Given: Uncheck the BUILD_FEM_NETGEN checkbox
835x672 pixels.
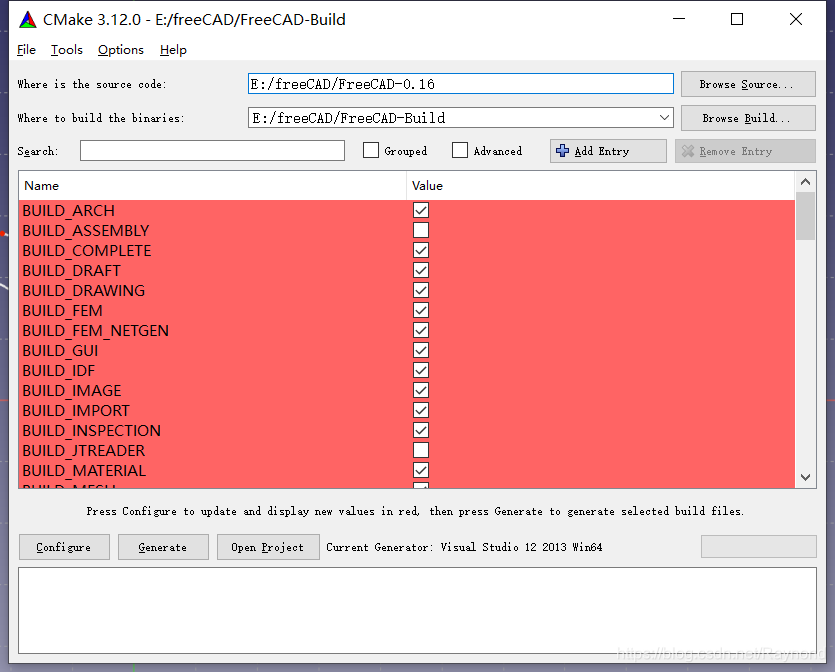Looking at the screenshot, I should (x=421, y=330).
